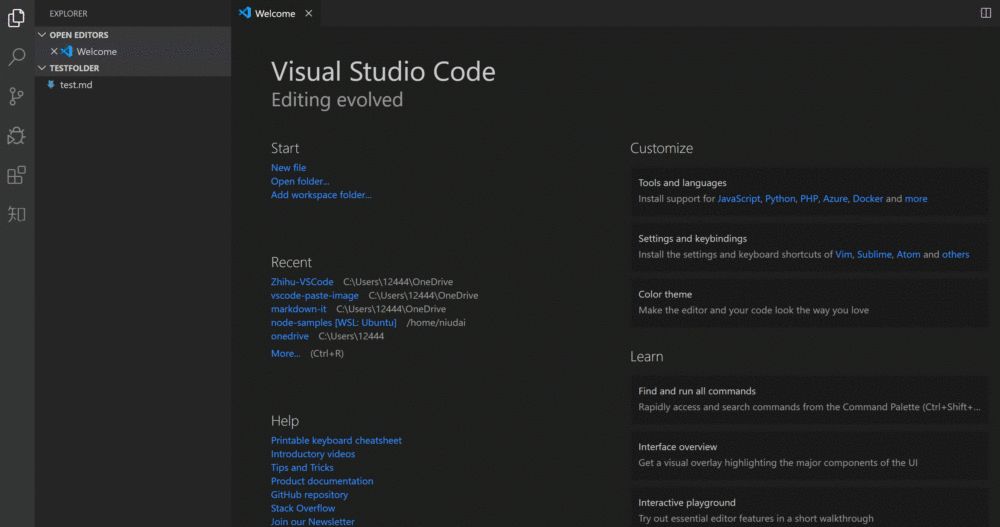Open the Explorer view in activity bar

(16, 18)
